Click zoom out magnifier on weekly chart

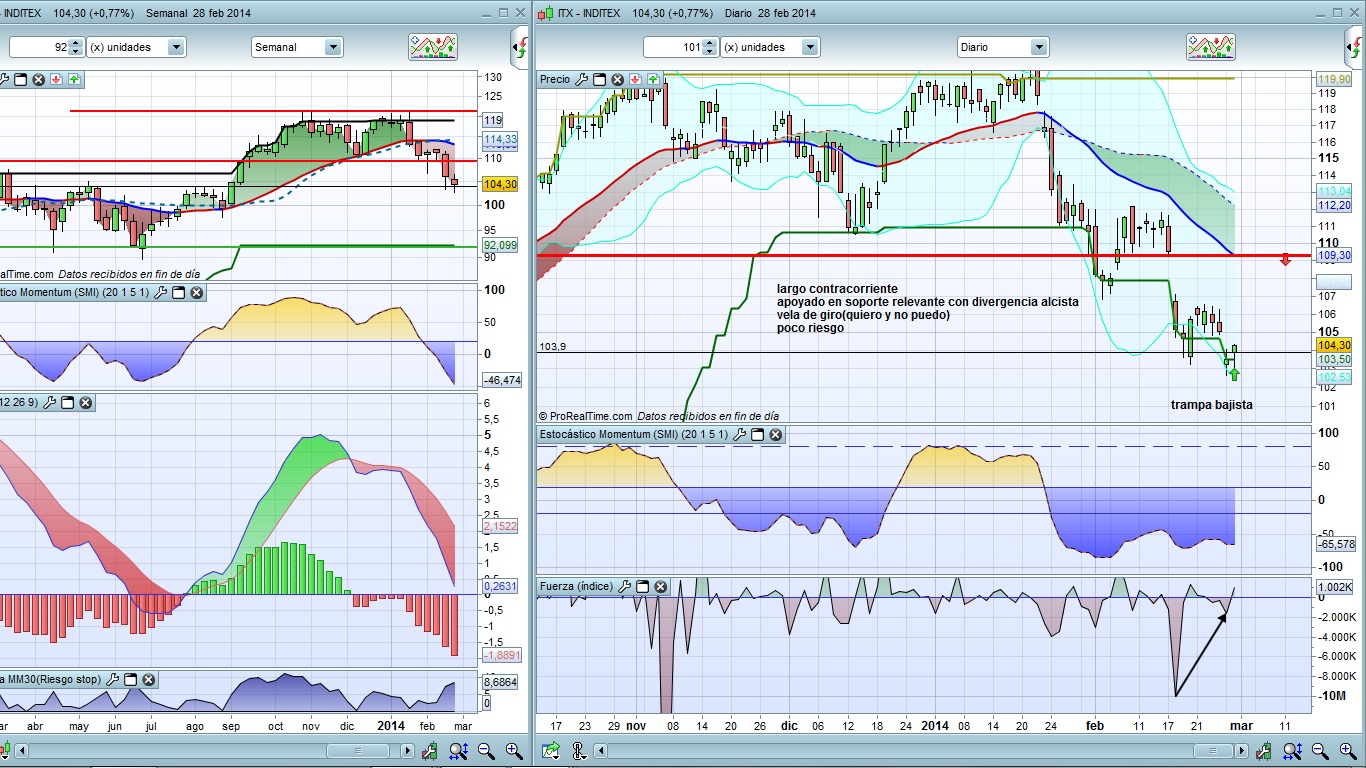pyautogui.click(x=486, y=750)
